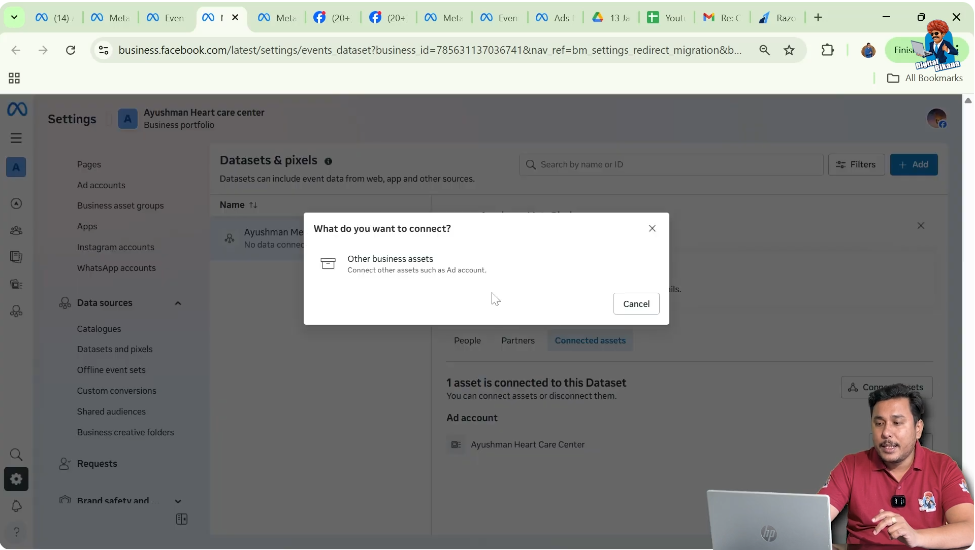Open Catalogues
The image size is (975, 550).
99,329
